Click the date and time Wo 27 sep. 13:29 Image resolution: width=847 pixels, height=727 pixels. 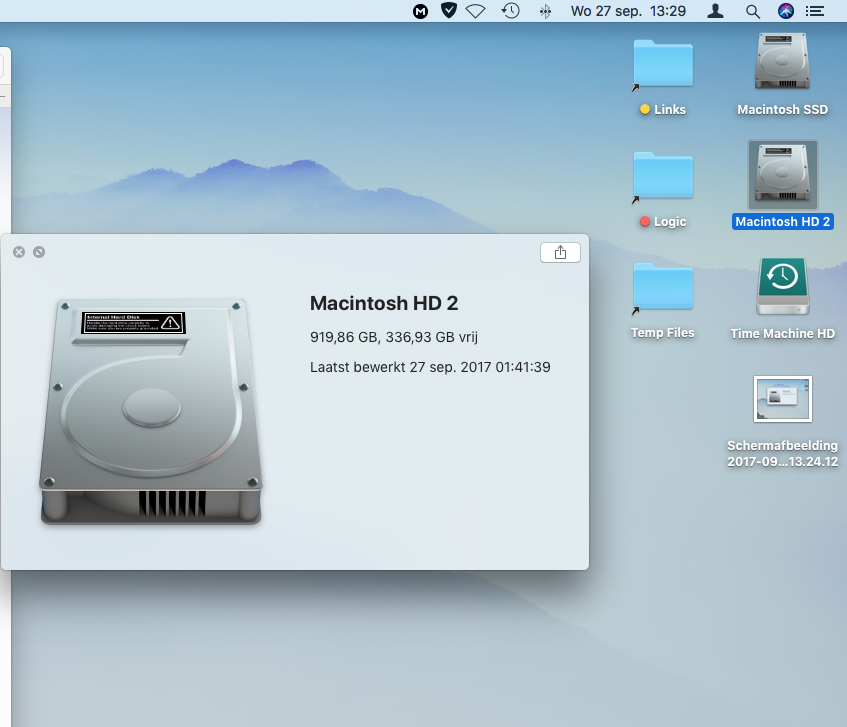628,11
